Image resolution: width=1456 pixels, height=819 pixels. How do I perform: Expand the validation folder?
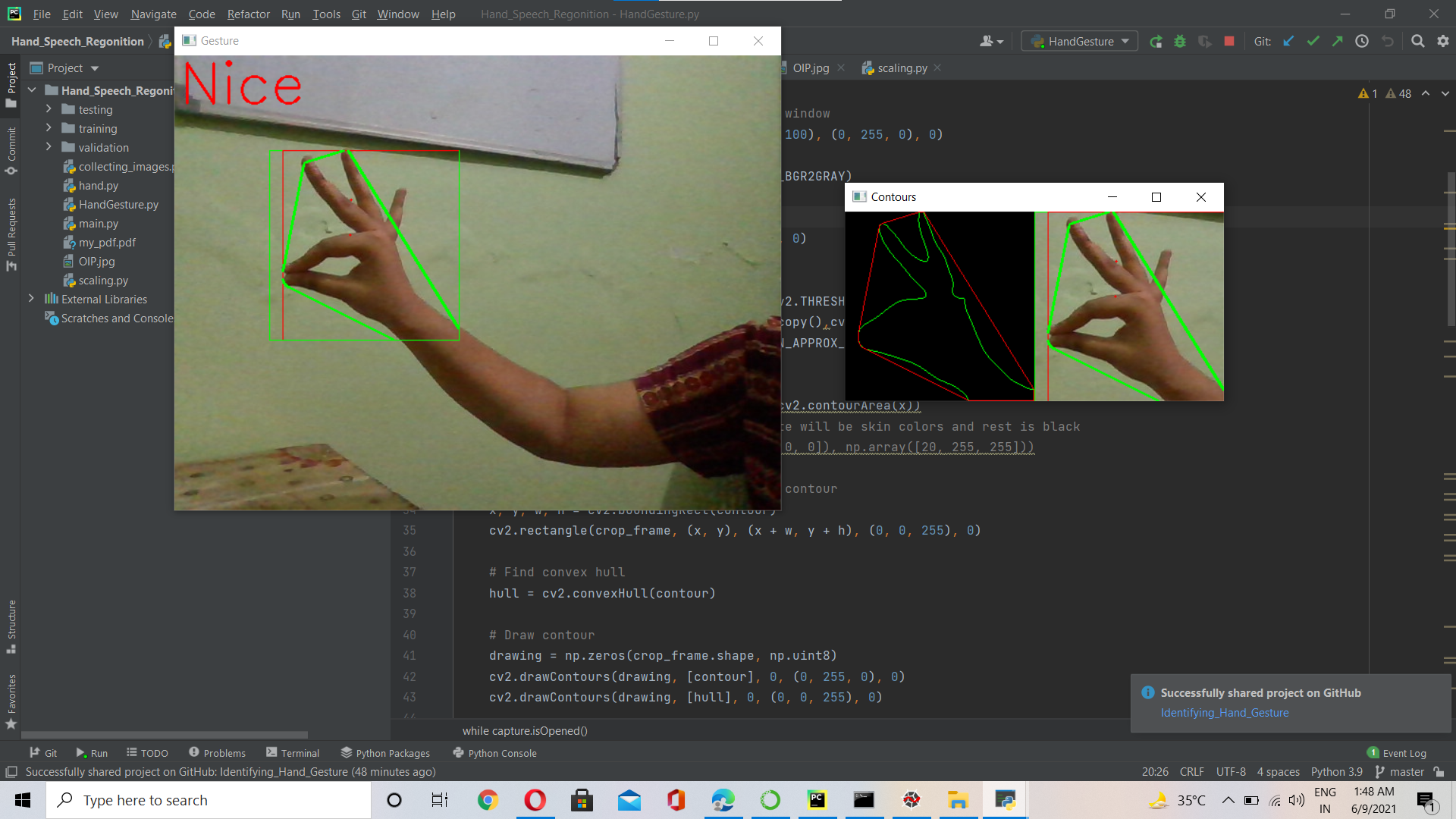click(49, 147)
